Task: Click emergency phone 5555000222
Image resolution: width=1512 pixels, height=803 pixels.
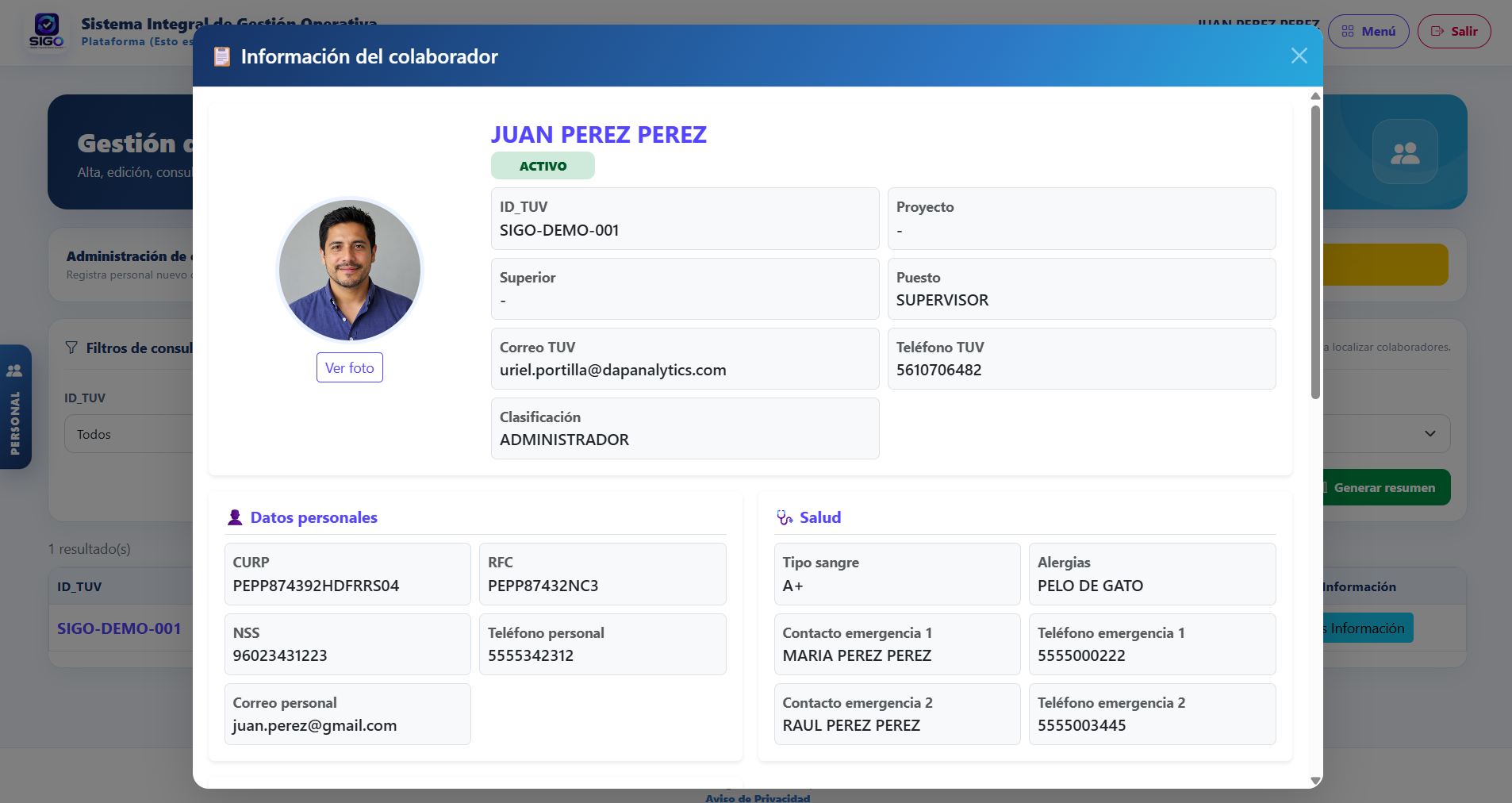Action: [1081, 655]
